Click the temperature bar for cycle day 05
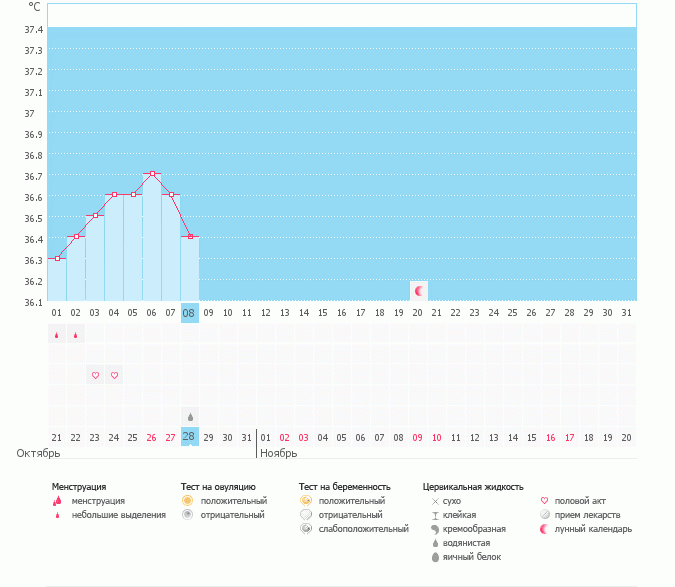675x587 pixels. 133,248
